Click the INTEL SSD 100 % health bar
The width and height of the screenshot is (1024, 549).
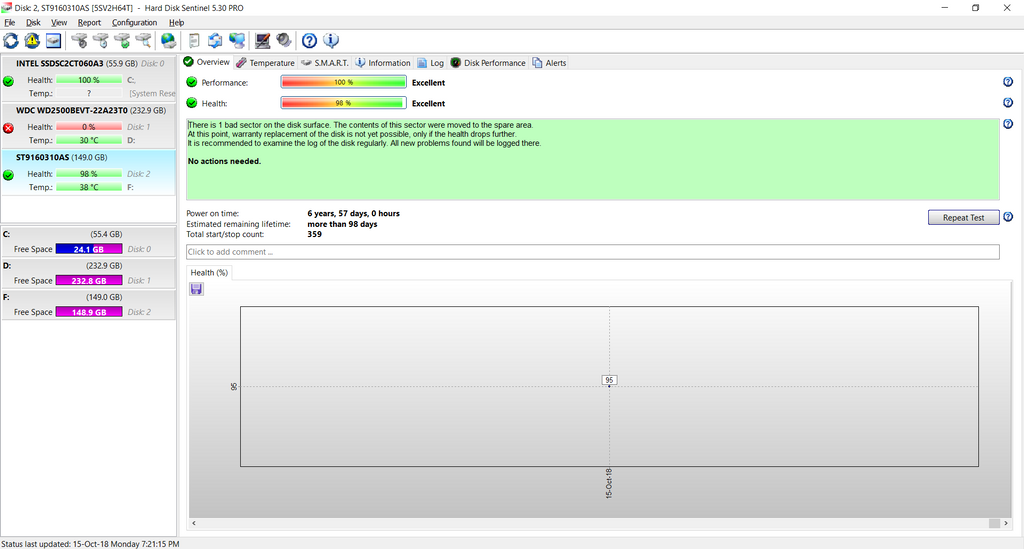[x=89, y=80]
